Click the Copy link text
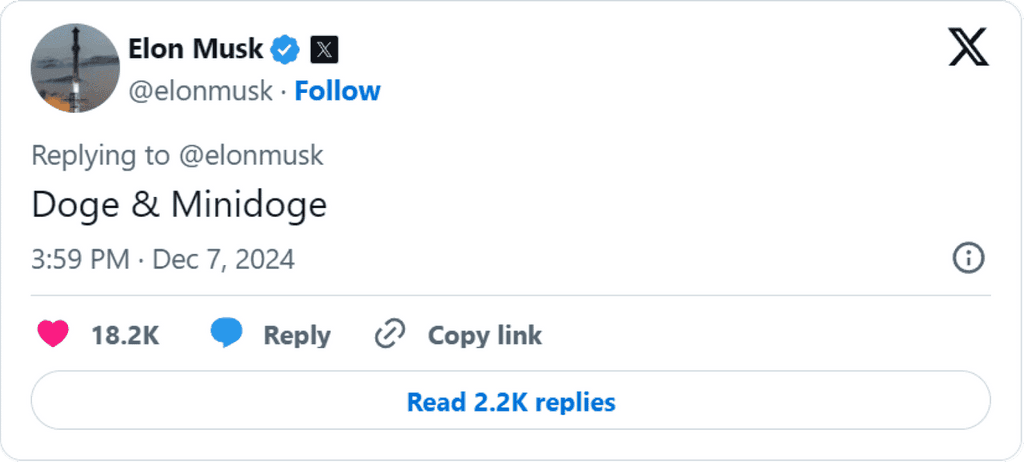Viewport: 1024px width, 462px height. 485,336
